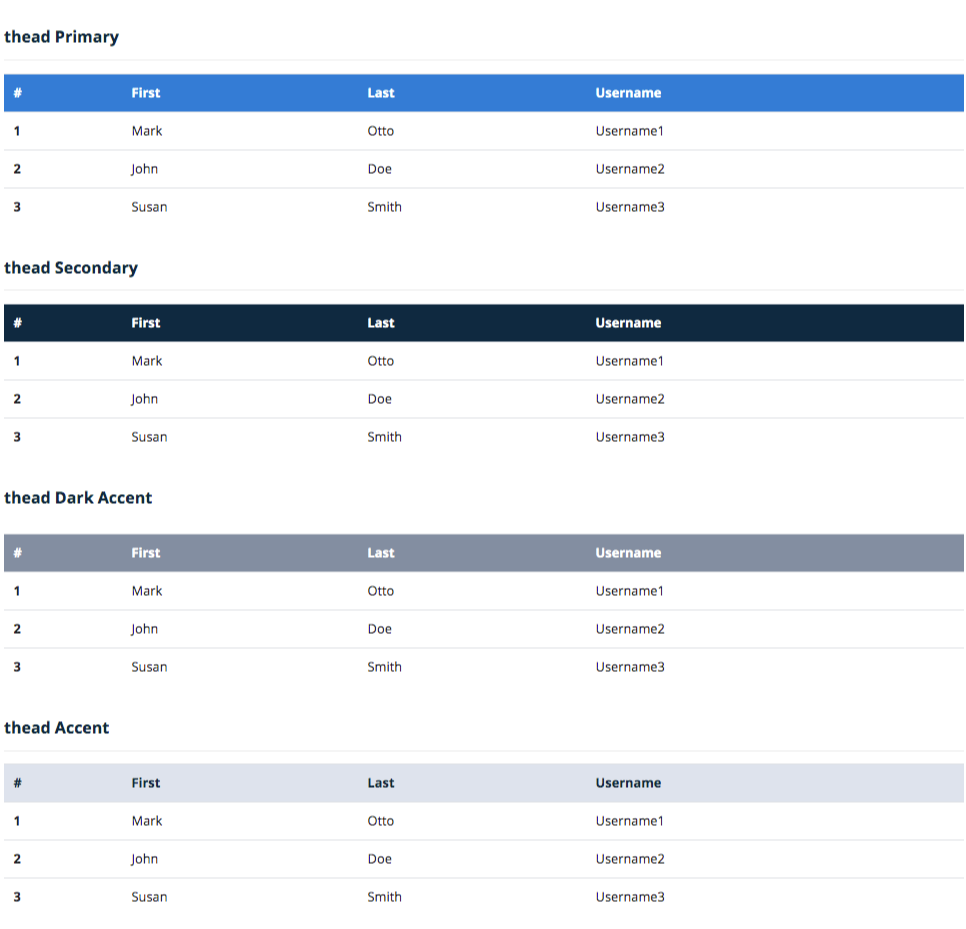Select 'Username2' in the Secondary table
Screen dimensions: 966x929
click(x=630, y=399)
